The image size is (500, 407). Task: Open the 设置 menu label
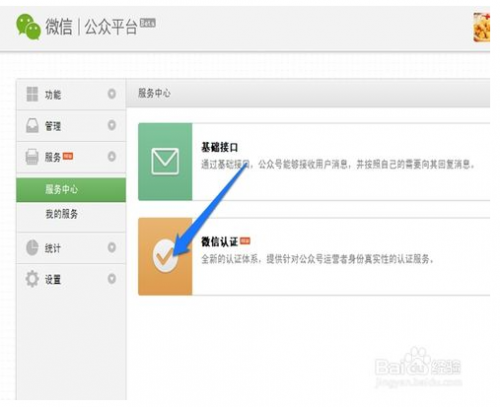(x=53, y=279)
